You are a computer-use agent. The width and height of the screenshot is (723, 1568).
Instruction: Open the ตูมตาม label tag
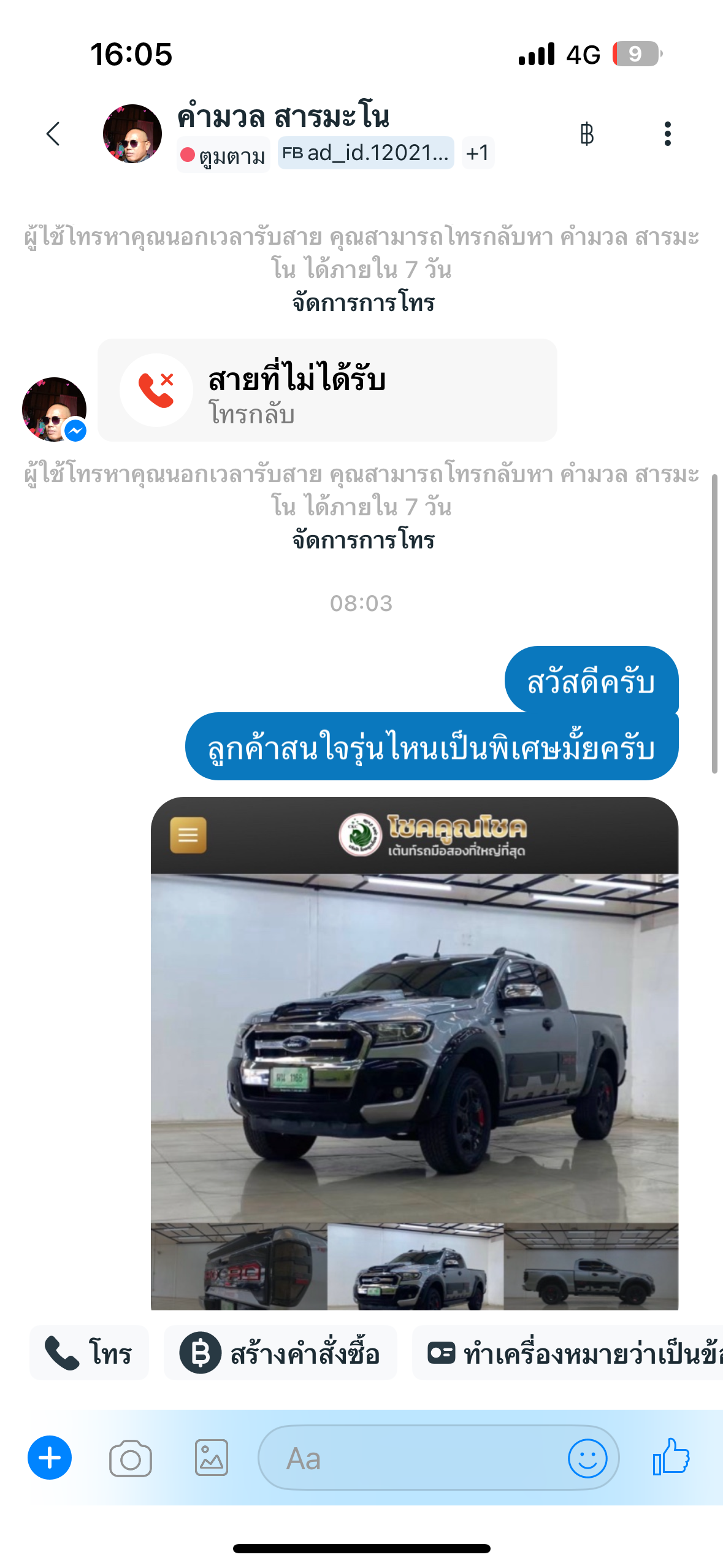click(x=223, y=155)
